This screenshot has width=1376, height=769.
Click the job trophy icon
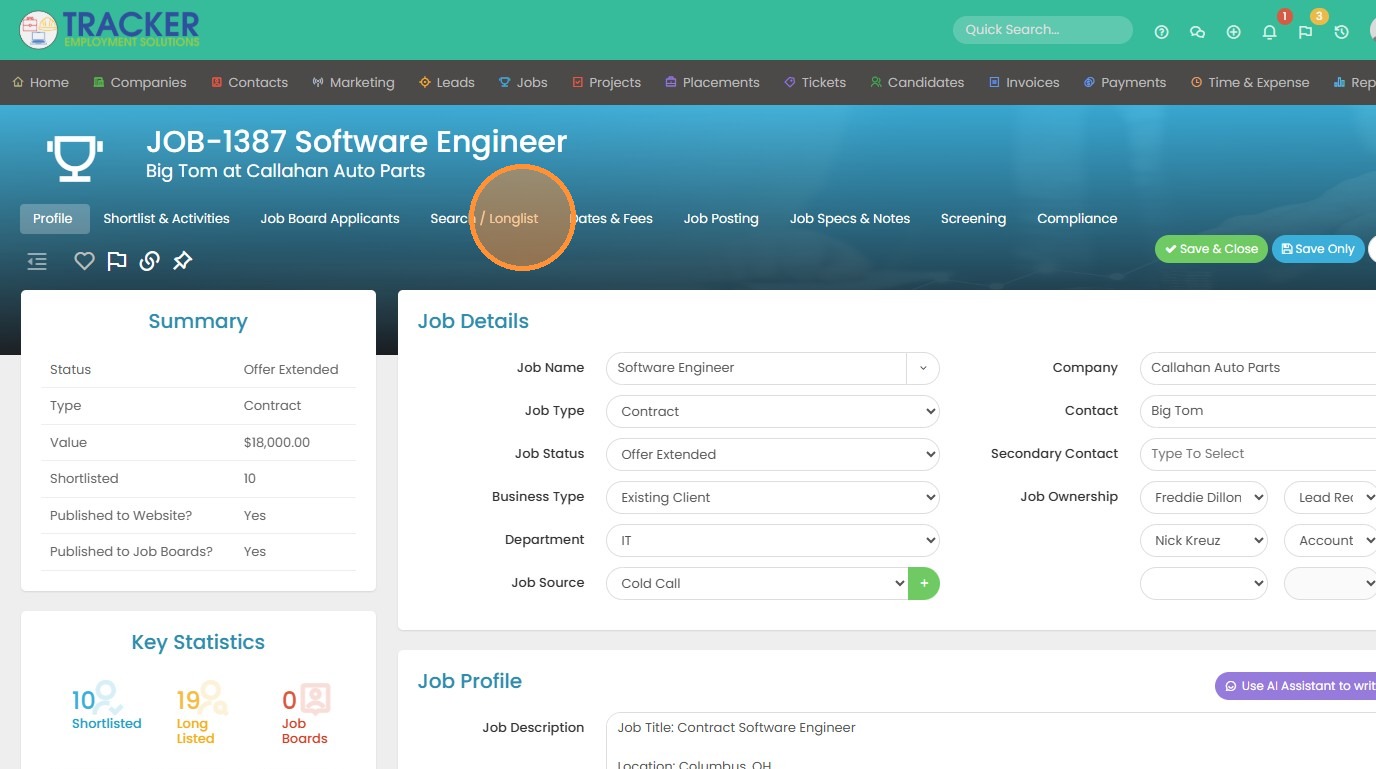pyautogui.click(x=75, y=158)
